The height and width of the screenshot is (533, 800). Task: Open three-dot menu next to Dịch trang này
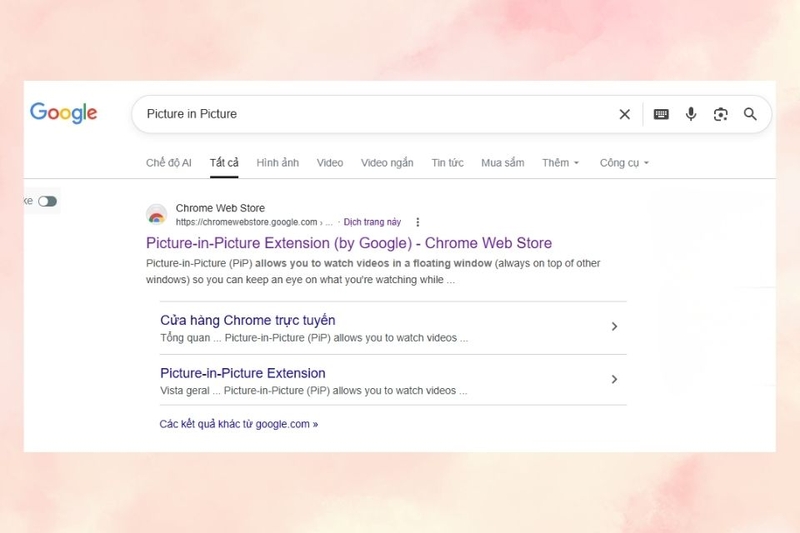tap(418, 222)
